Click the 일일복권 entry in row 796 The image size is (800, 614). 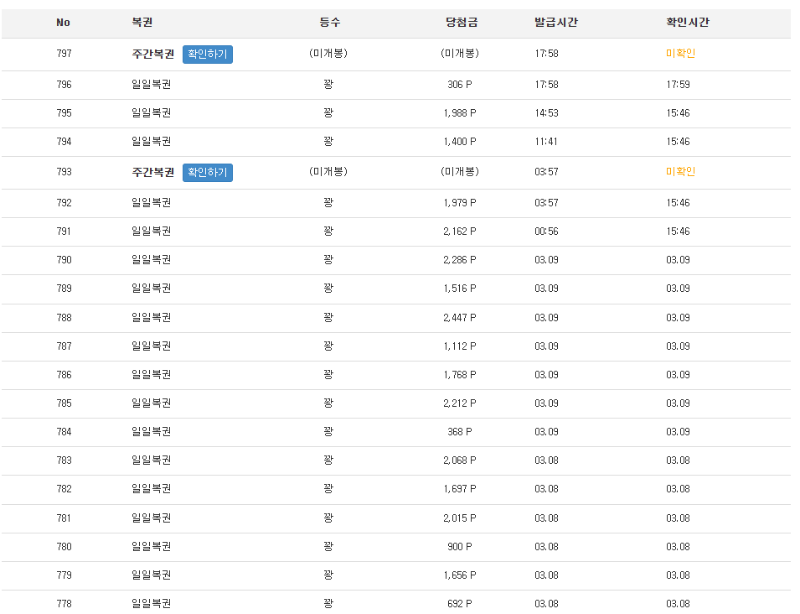tap(151, 85)
